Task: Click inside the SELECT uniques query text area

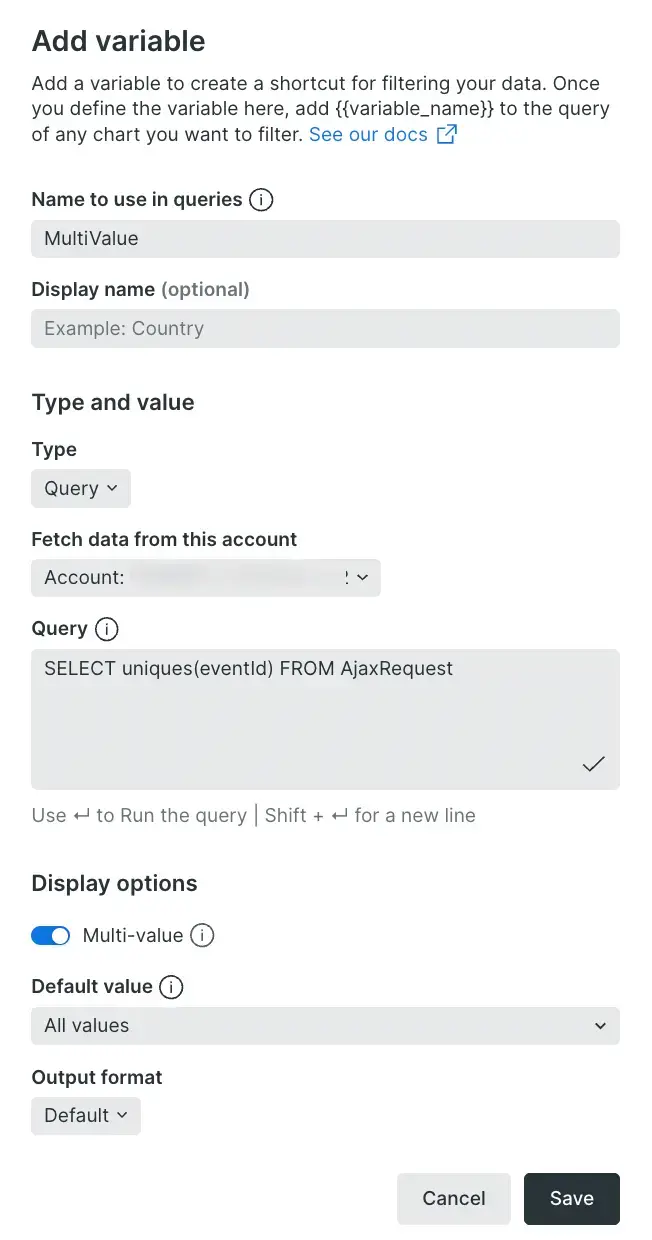Action: coord(326,719)
